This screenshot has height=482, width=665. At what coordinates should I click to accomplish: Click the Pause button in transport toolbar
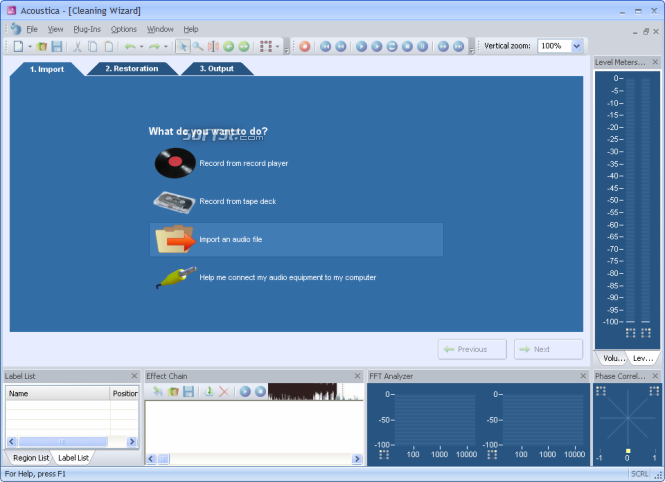(422, 46)
